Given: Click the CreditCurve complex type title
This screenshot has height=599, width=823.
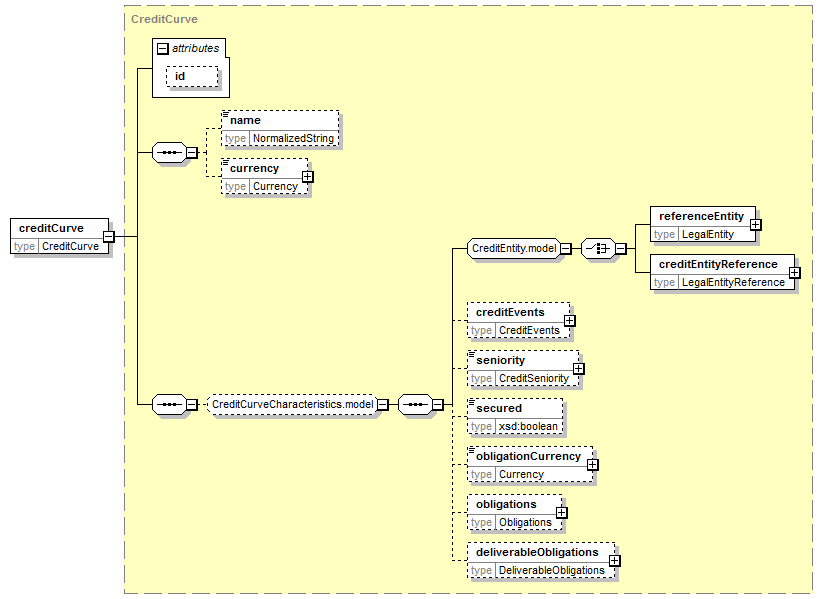Looking at the screenshot, I should (x=164, y=19).
